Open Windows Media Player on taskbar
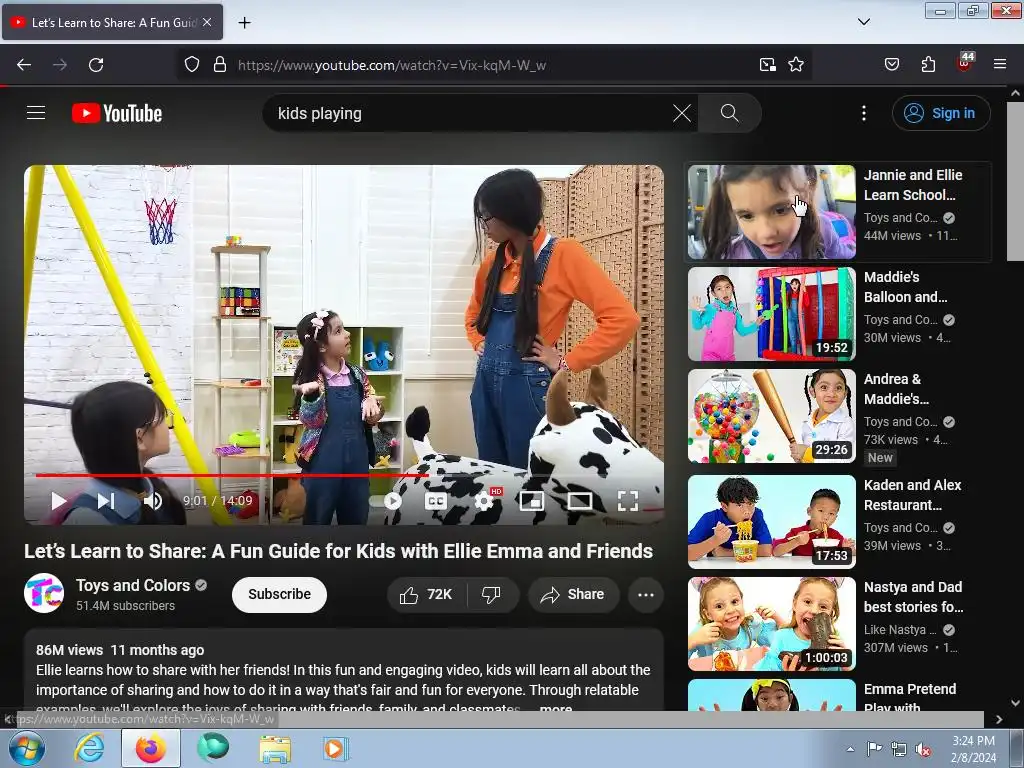This screenshot has width=1024, height=768. coord(335,749)
